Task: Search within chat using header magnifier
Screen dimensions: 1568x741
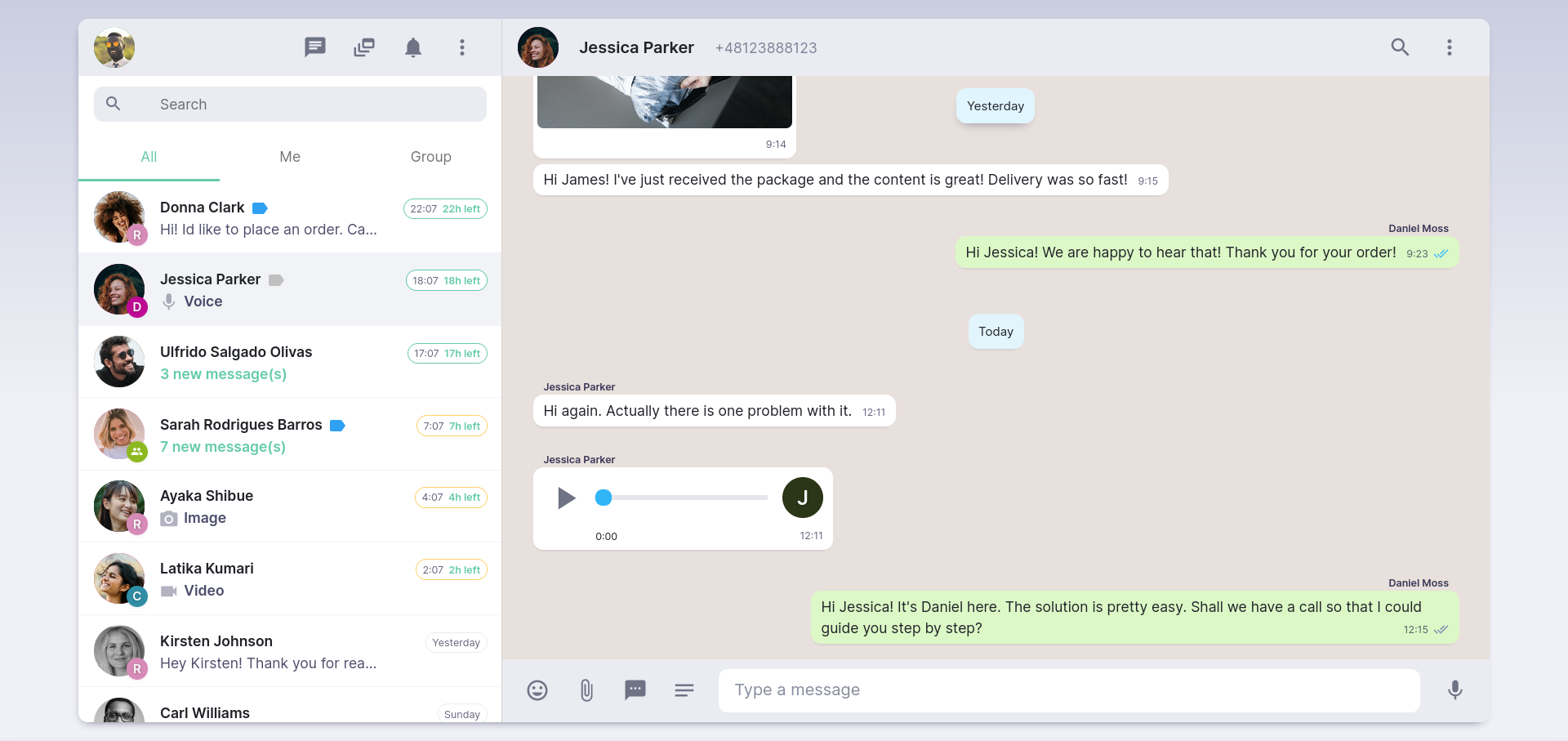Action: [1400, 47]
